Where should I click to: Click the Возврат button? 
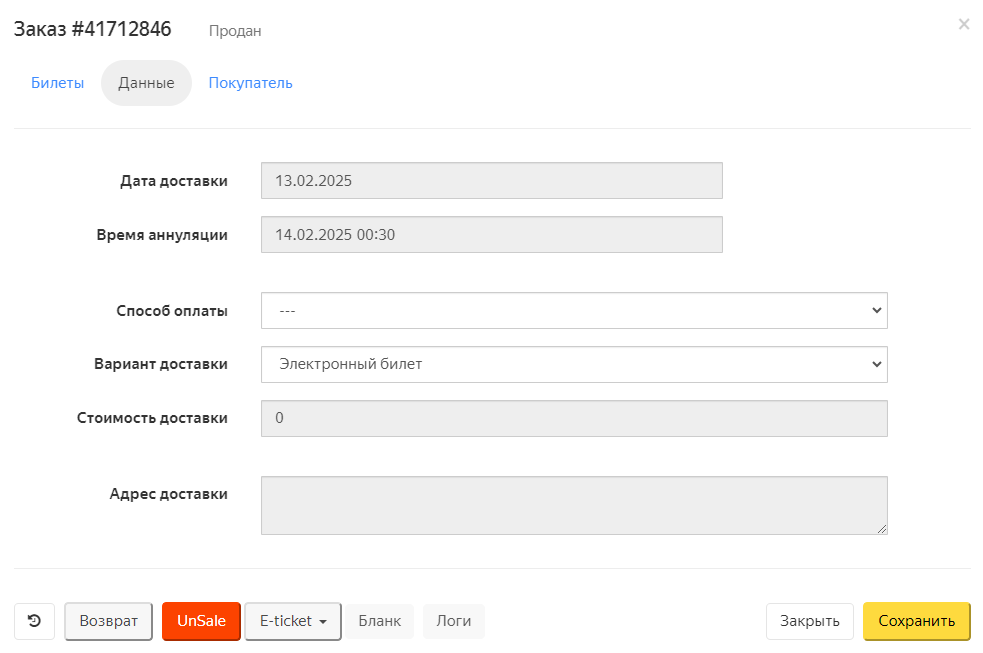108,621
